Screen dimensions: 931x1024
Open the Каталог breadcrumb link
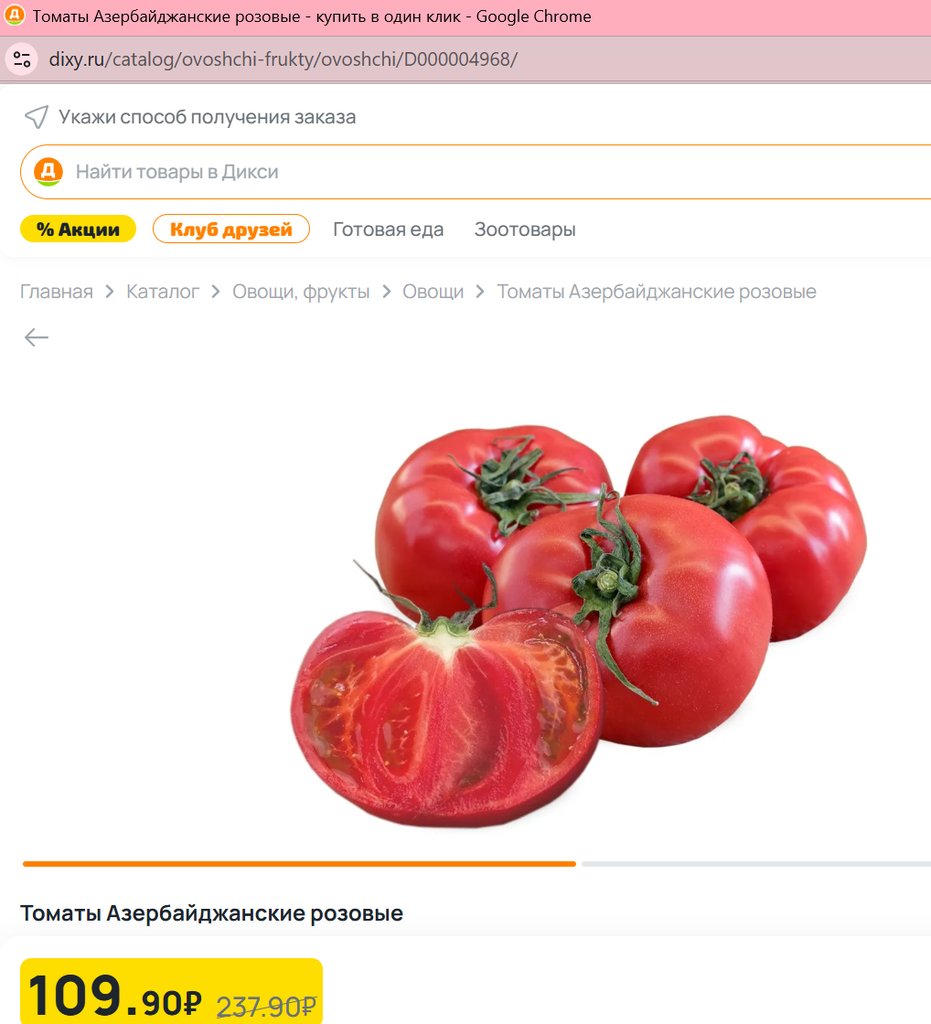pyautogui.click(x=163, y=291)
